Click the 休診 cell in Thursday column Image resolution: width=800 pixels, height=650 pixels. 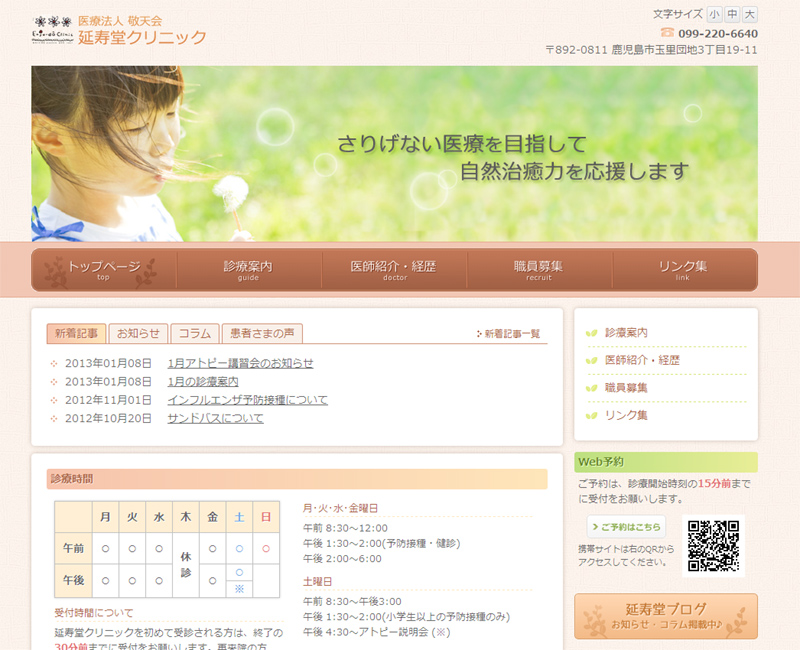click(186, 565)
